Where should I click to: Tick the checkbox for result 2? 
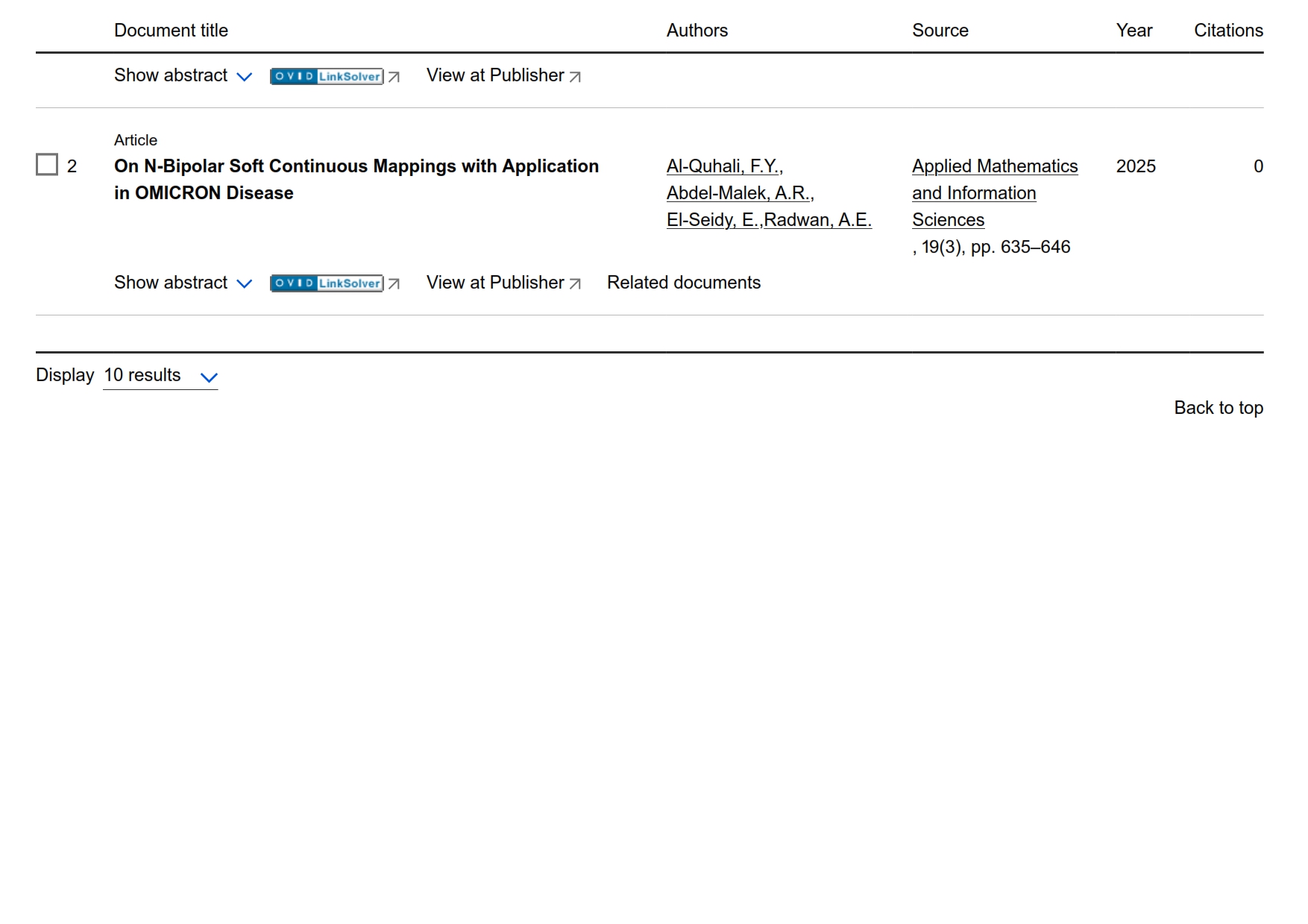pos(47,165)
